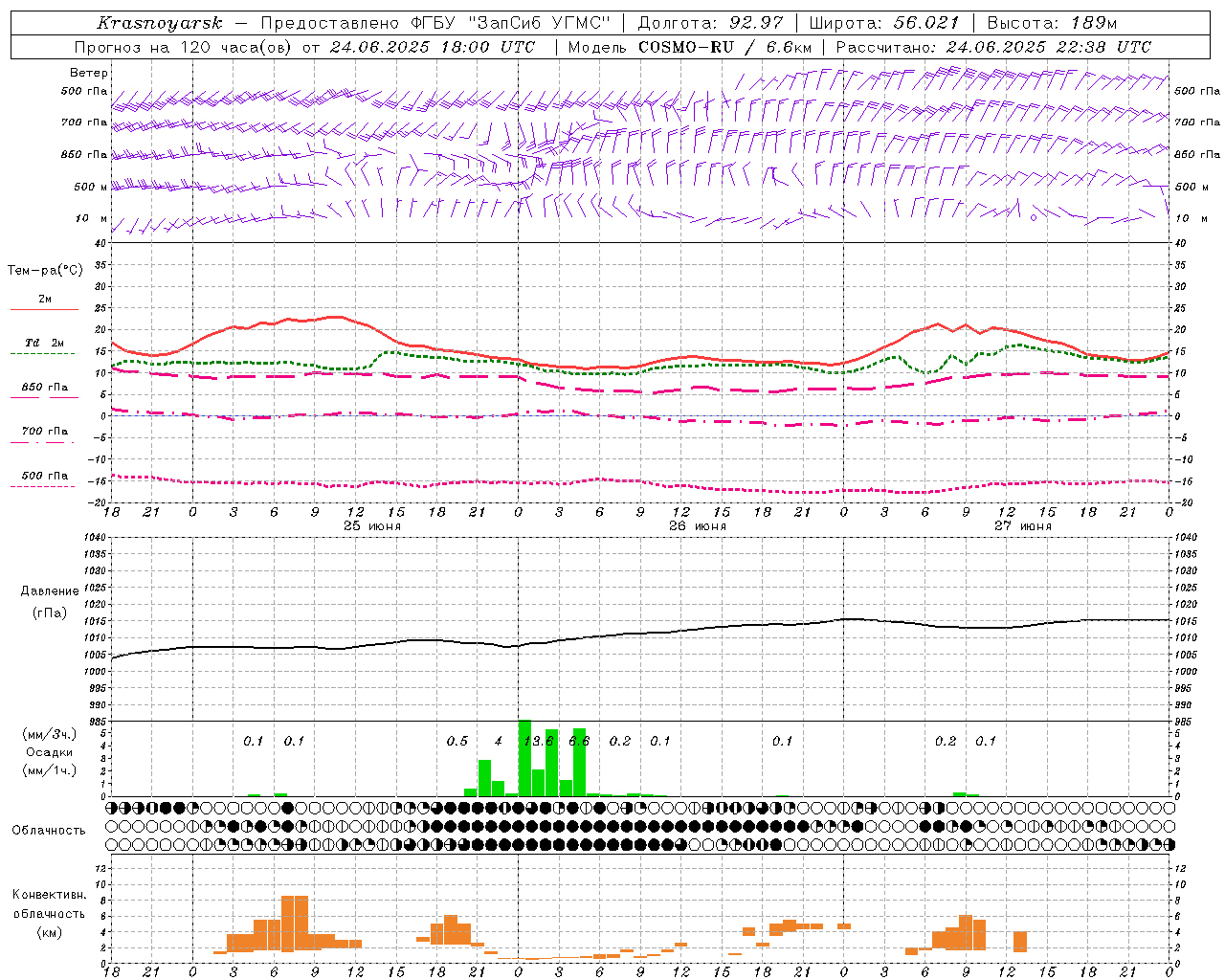This screenshot has width=1225, height=980.
Task: Click the "27 июня" date label
Action: (x=1023, y=526)
